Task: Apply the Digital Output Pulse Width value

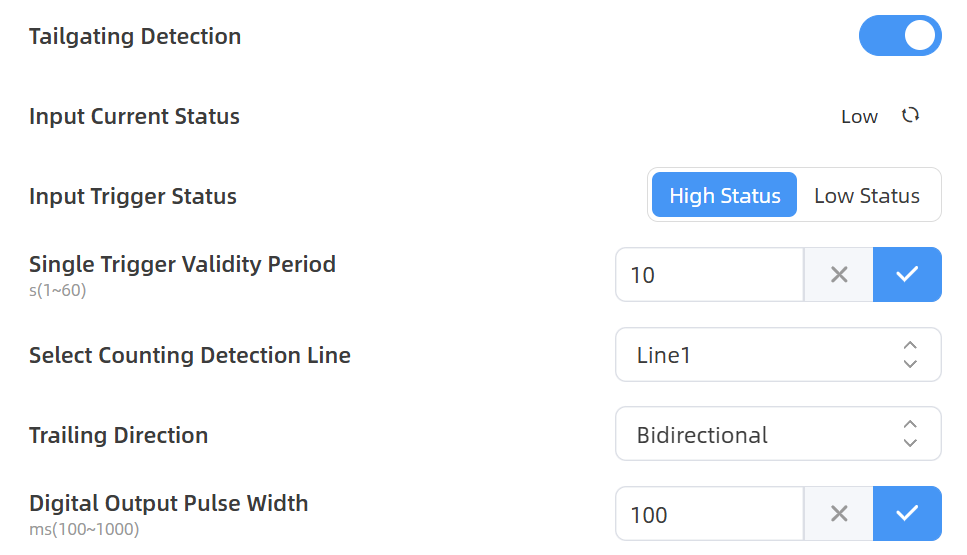Action: coord(907,514)
